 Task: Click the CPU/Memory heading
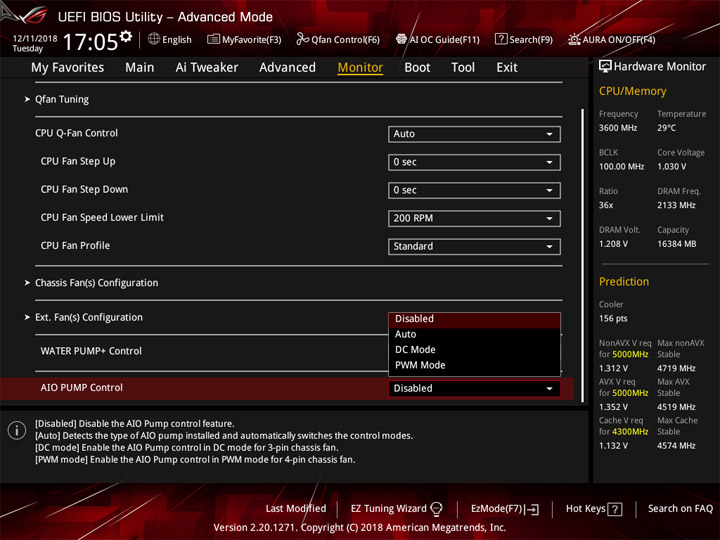[632, 91]
